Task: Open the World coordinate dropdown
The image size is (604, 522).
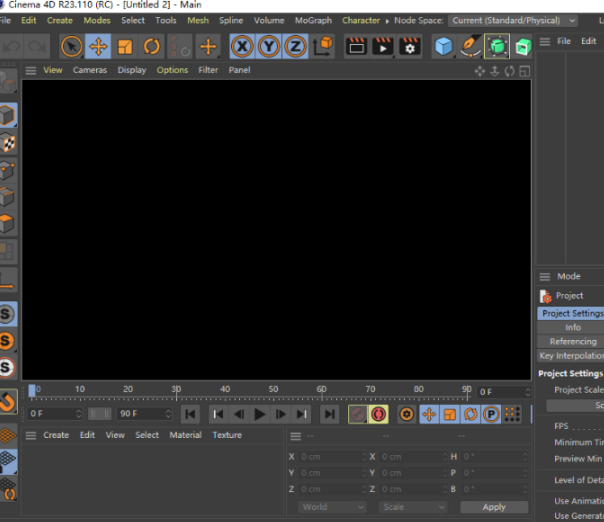Action: 332,507
